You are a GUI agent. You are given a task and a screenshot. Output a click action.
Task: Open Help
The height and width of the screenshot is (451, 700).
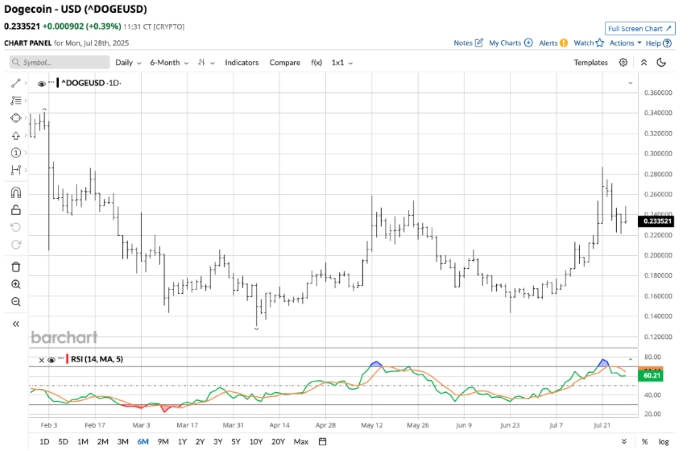[658, 43]
